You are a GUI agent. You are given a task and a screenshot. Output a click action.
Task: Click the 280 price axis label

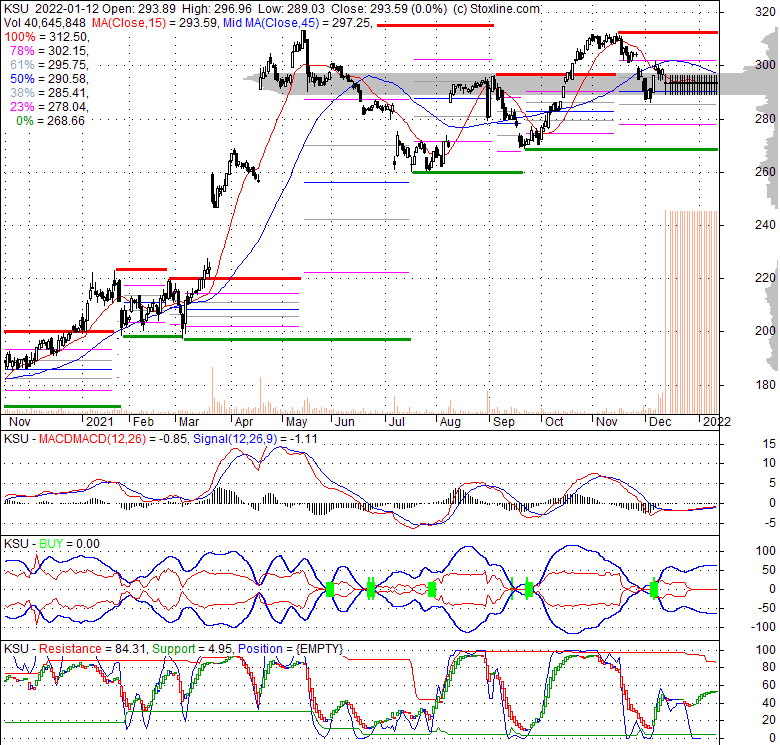765,118
